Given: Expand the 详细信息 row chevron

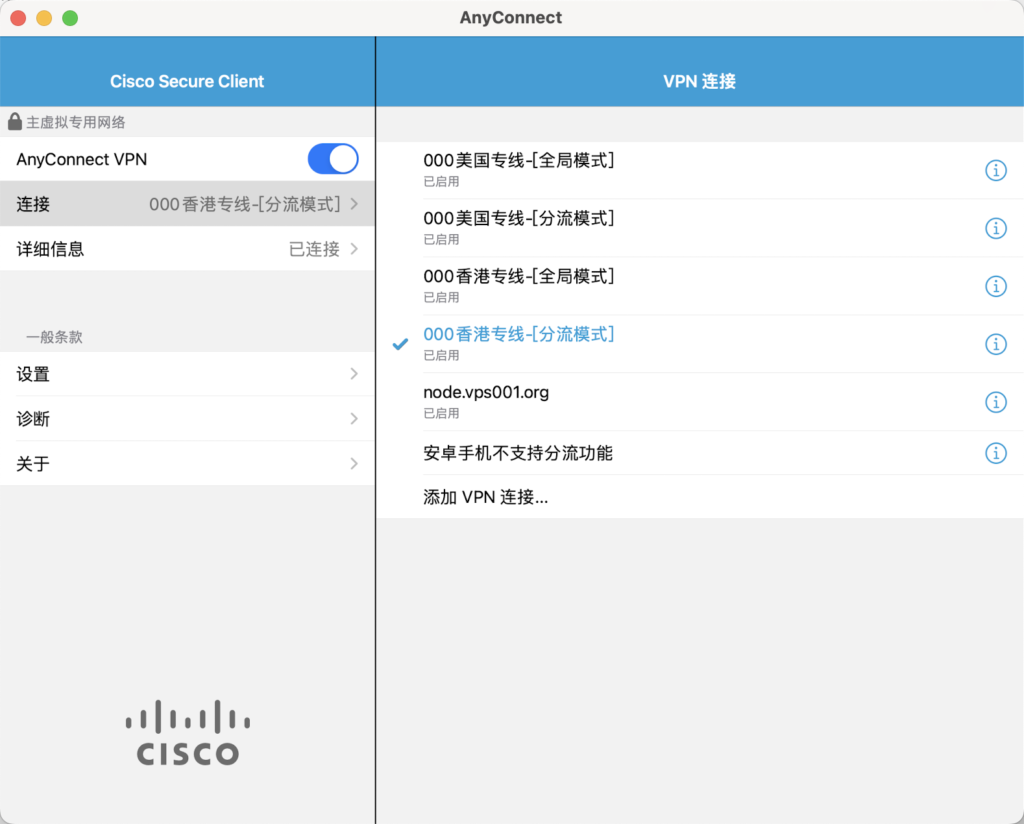Looking at the screenshot, I should [x=354, y=249].
